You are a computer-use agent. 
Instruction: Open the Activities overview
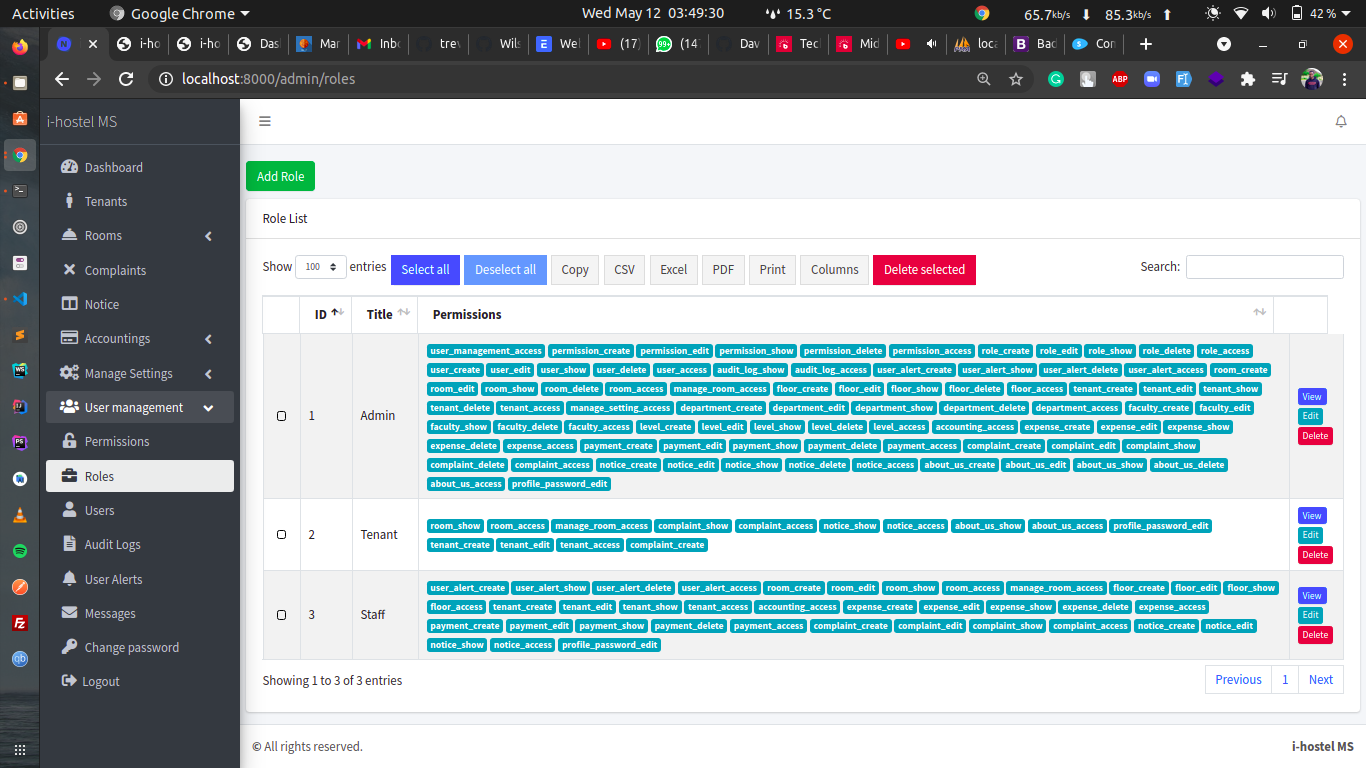43,13
